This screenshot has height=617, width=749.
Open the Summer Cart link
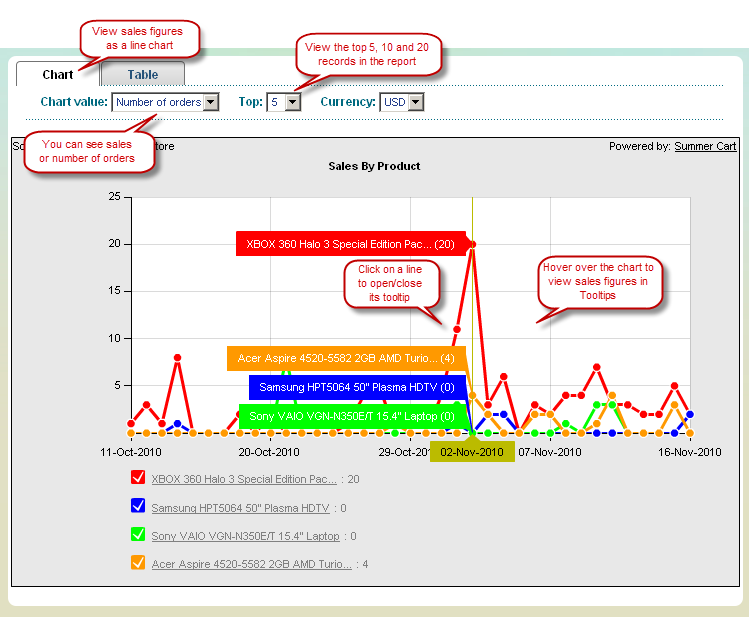[705, 146]
